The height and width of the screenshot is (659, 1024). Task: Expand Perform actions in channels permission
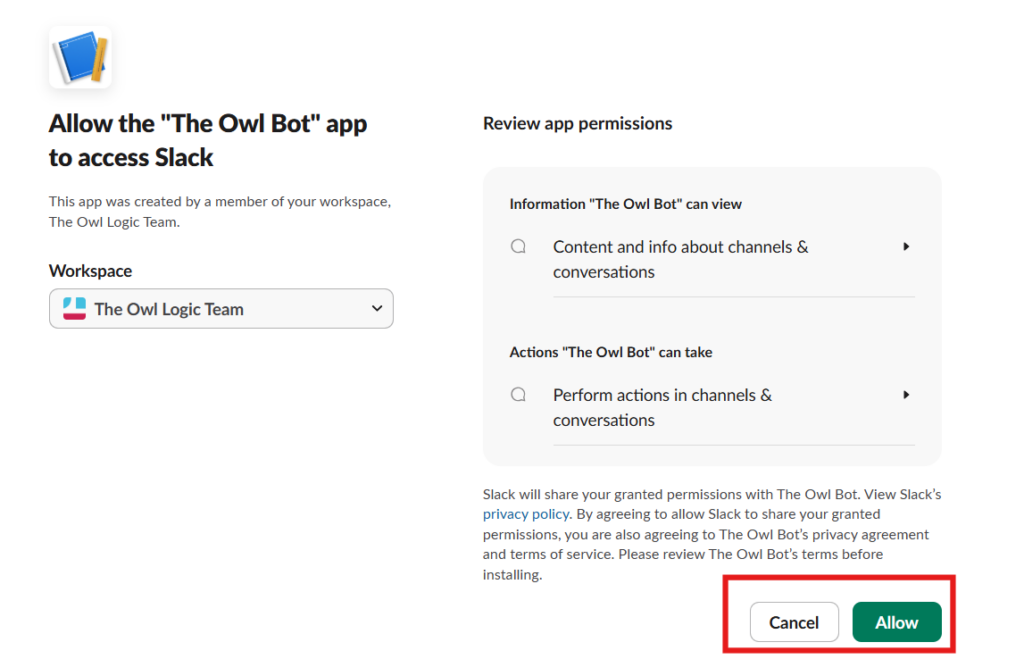pyautogui.click(x=662, y=407)
